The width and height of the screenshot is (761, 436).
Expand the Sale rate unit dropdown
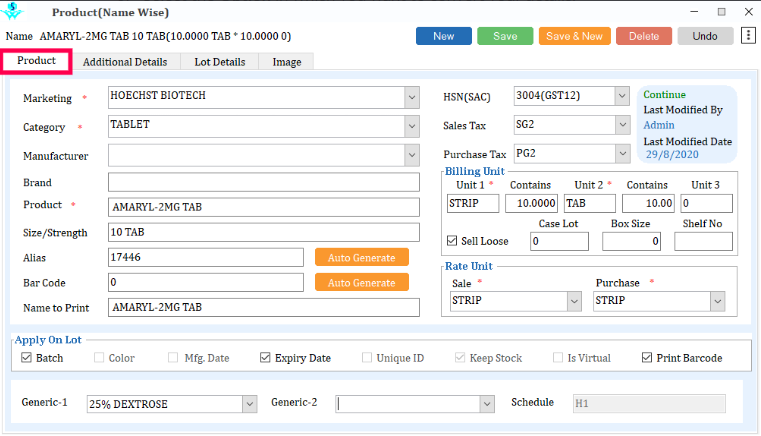(x=573, y=301)
